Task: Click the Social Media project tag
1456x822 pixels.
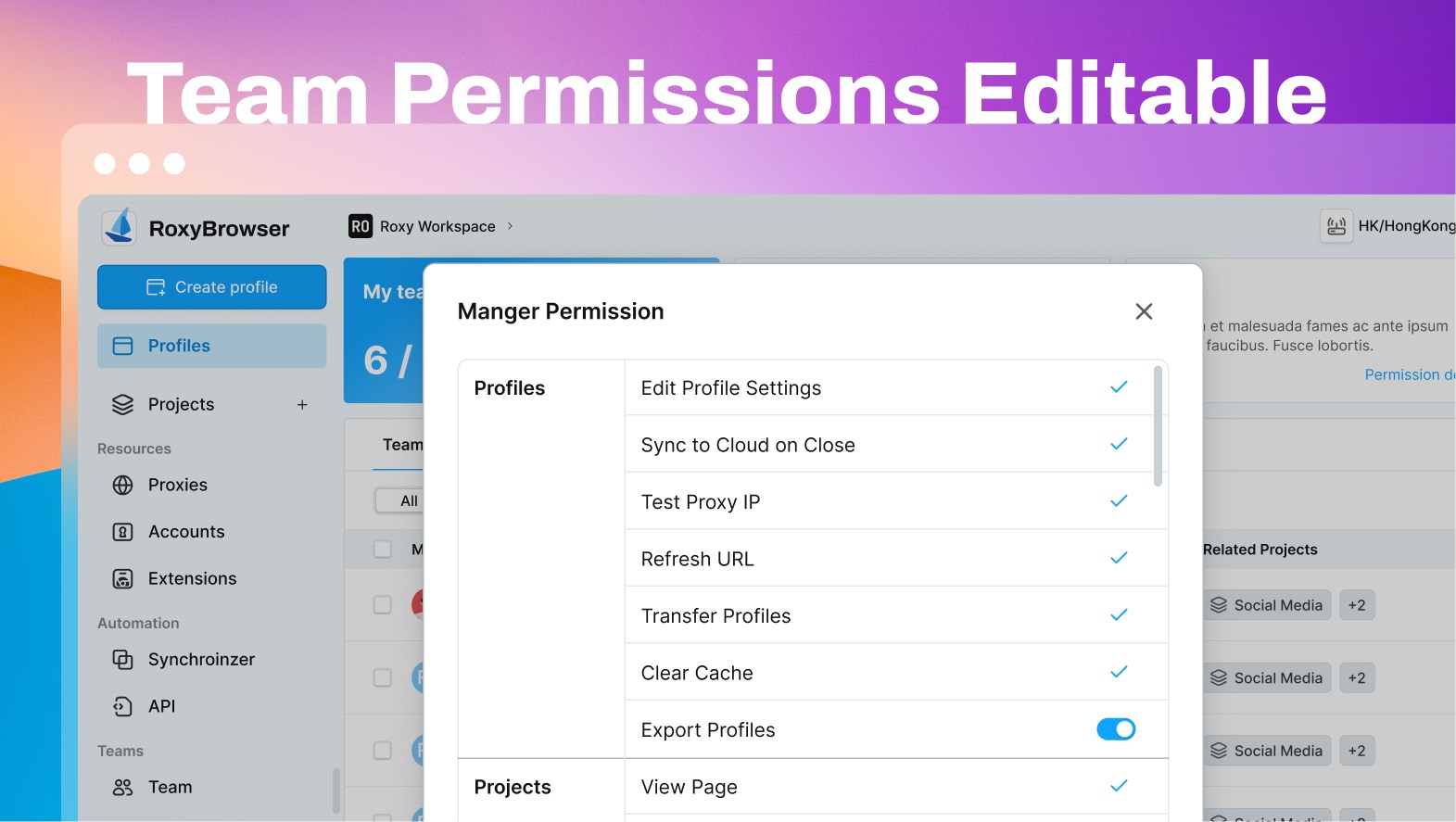Action: [1267, 605]
